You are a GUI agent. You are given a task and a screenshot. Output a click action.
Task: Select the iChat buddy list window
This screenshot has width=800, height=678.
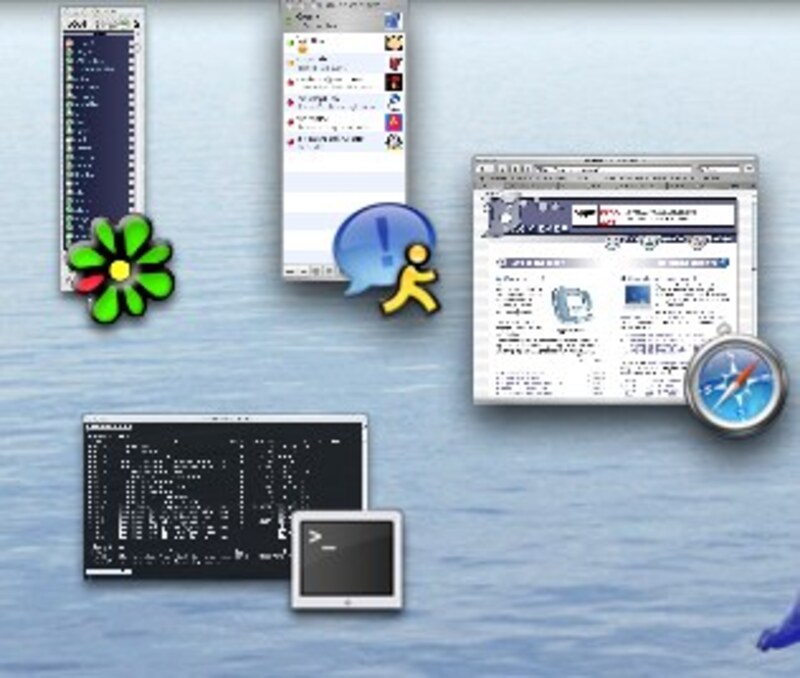[344, 139]
